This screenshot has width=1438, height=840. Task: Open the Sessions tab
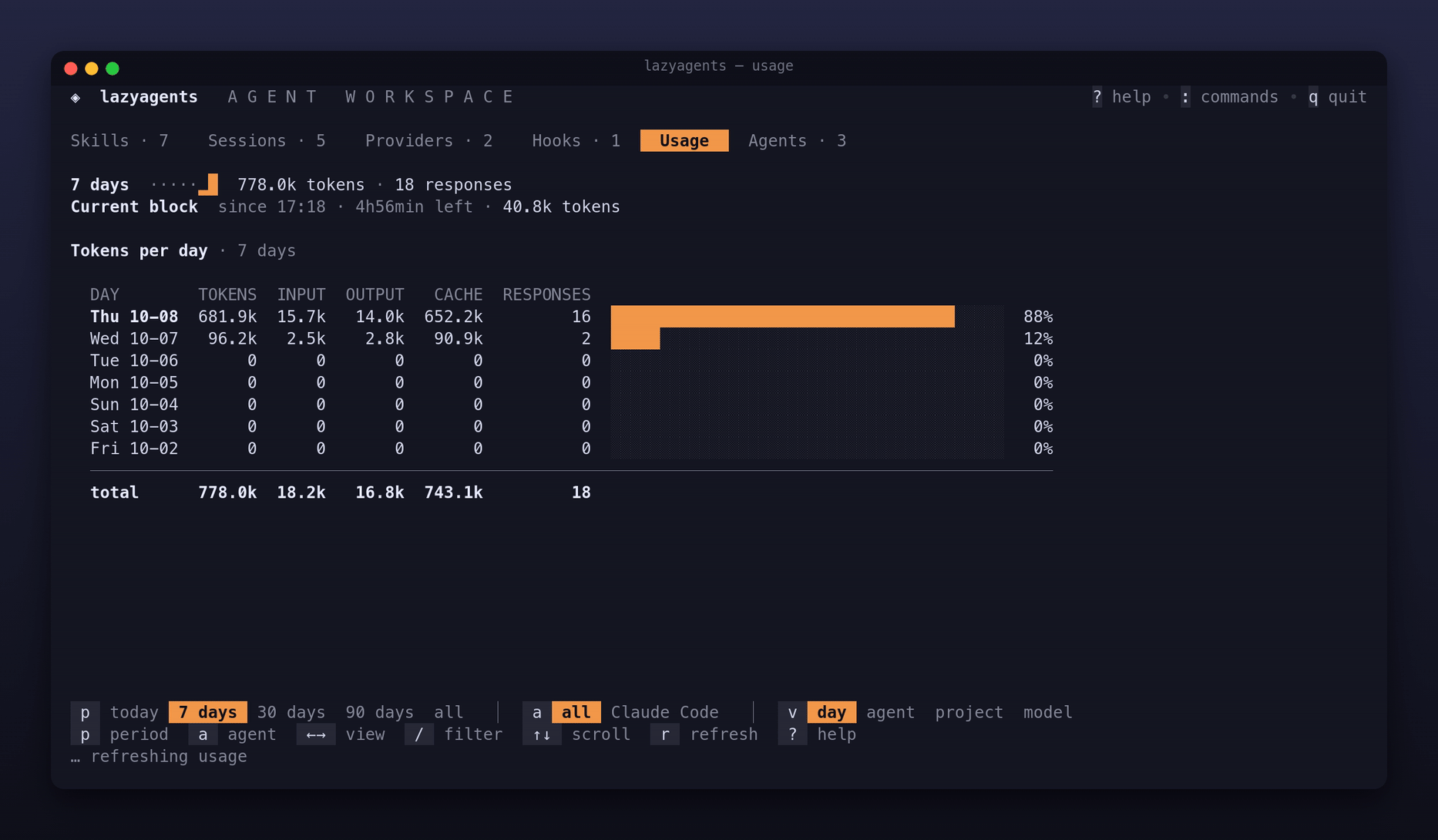point(267,141)
